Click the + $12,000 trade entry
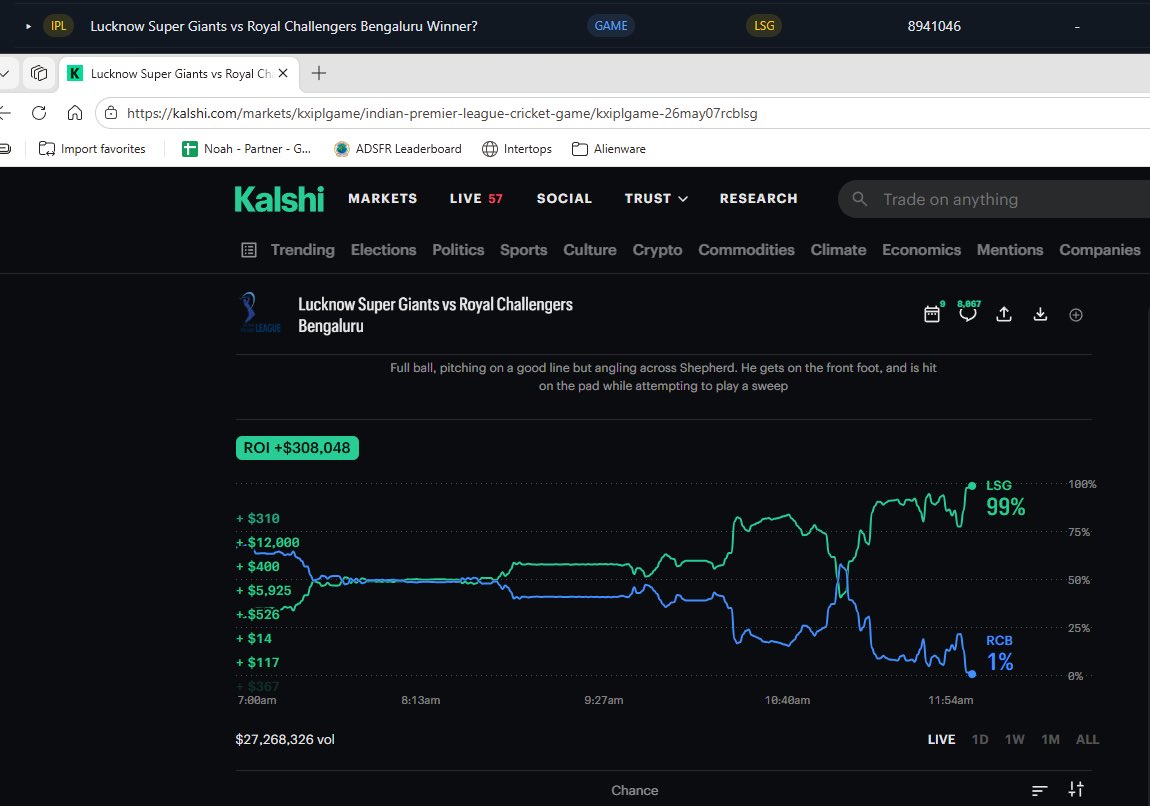 tap(268, 543)
